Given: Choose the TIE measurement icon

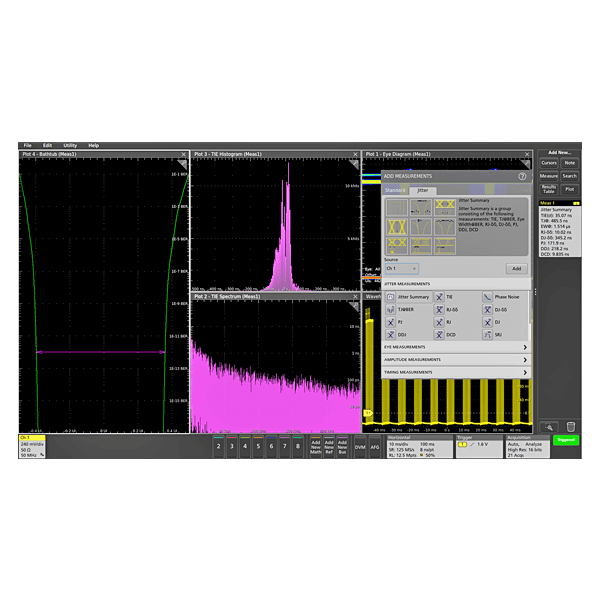Looking at the screenshot, I should coord(439,297).
